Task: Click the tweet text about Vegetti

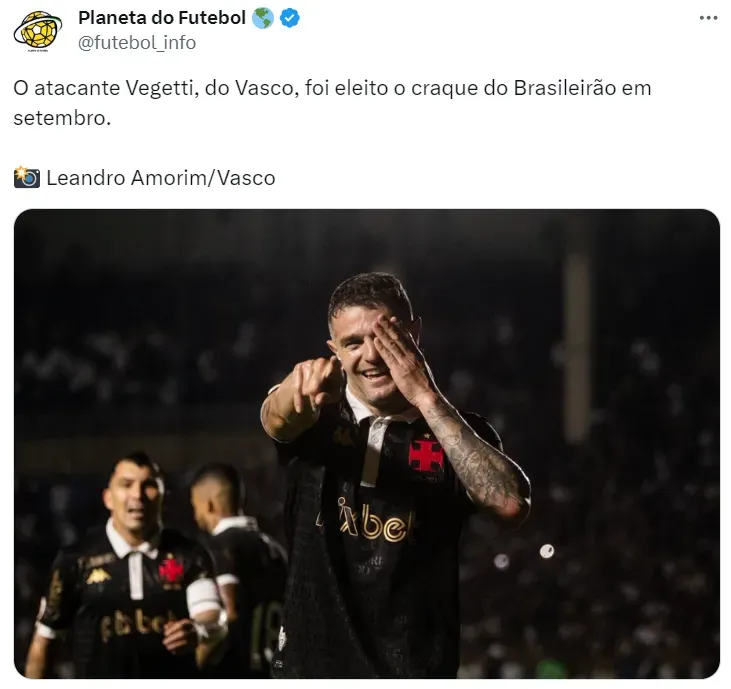Action: [x=332, y=103]
